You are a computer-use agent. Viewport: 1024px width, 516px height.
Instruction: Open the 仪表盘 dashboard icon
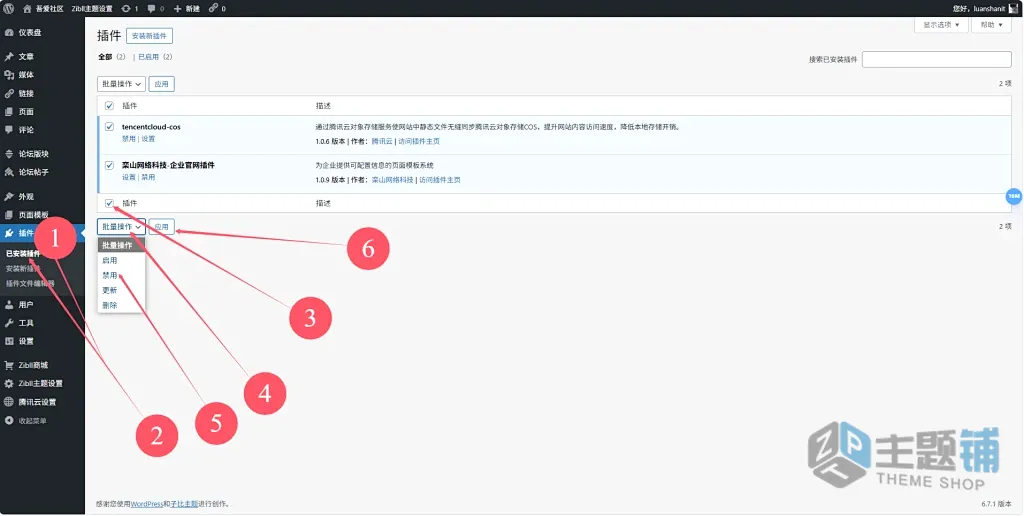click(x=9, y=33)
